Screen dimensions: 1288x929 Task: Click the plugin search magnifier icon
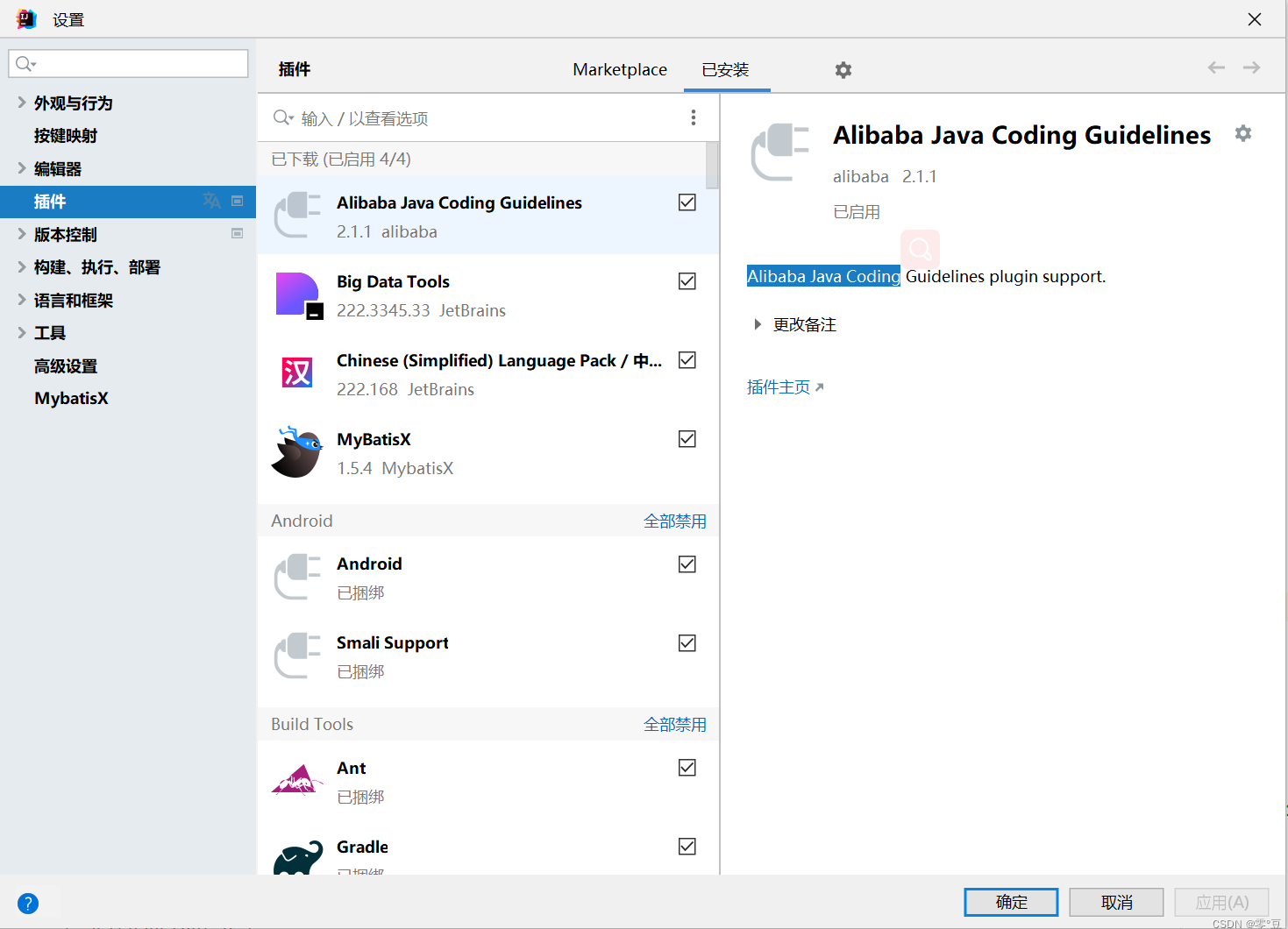click(282, 117)
